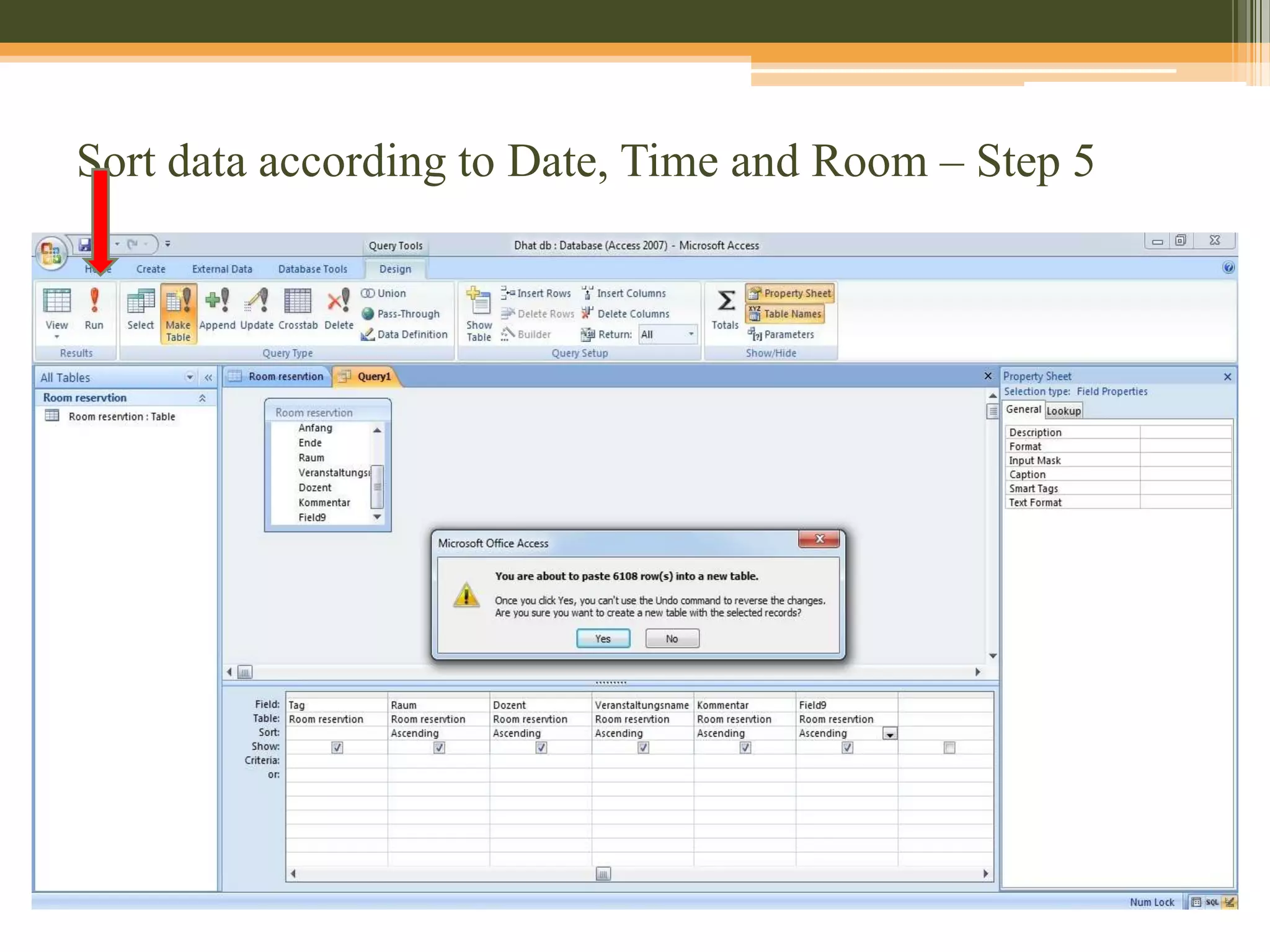Toggle Show checkbox for Raum column
Screen dimensions: 1270x952
[439, 747]
